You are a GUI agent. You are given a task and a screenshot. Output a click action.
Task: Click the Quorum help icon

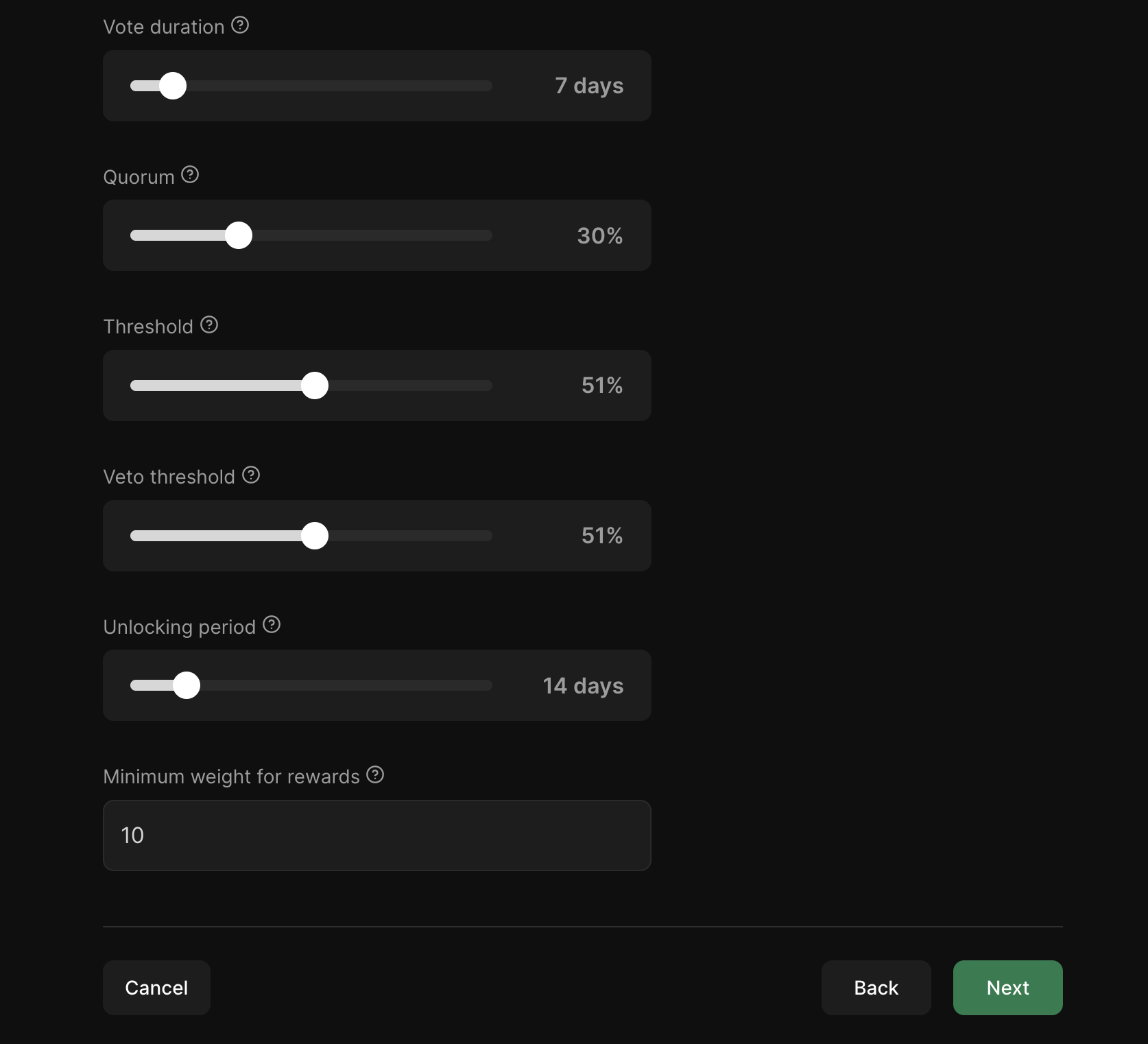tap(190, 175)
